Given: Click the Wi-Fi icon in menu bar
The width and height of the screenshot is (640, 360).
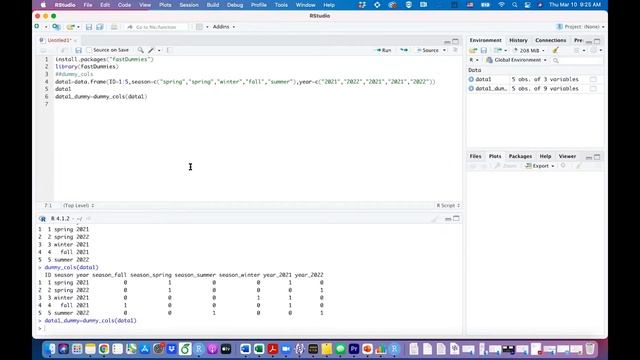Looking at the screenshot, I should [501, 5].
